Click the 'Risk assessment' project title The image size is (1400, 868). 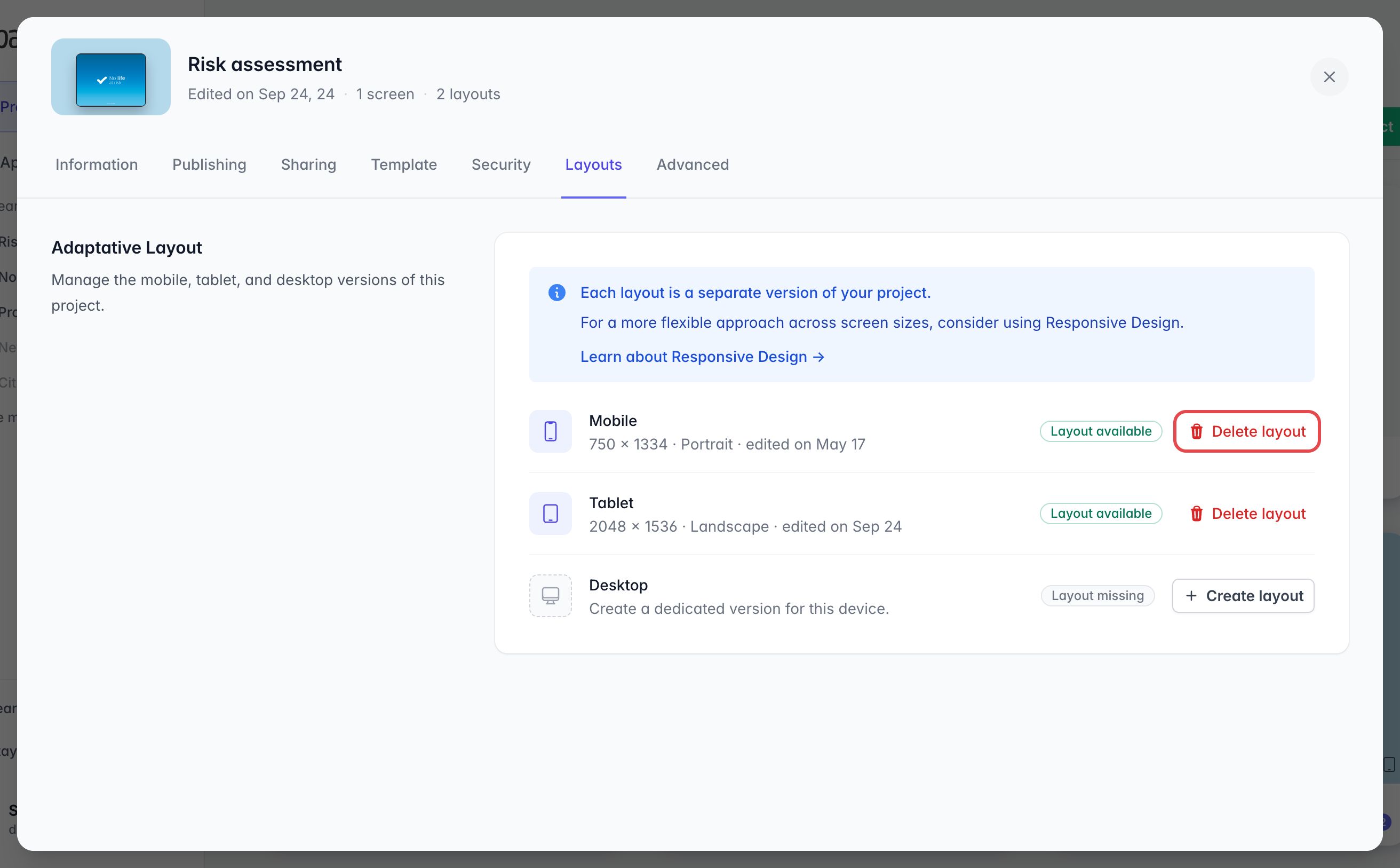coord(265,64)
